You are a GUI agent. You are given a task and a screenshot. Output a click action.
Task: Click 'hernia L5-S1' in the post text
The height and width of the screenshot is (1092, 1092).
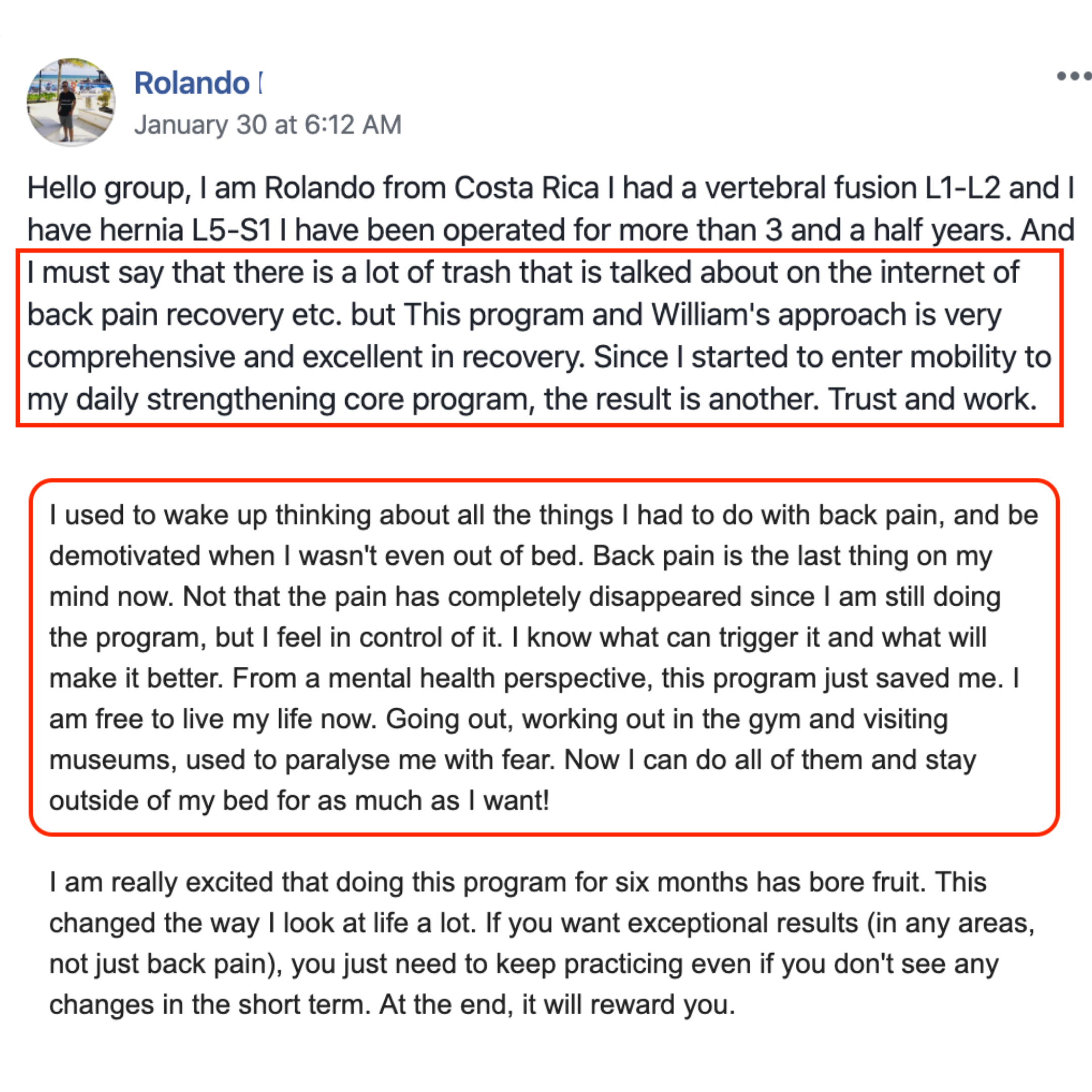pos(186,230)
